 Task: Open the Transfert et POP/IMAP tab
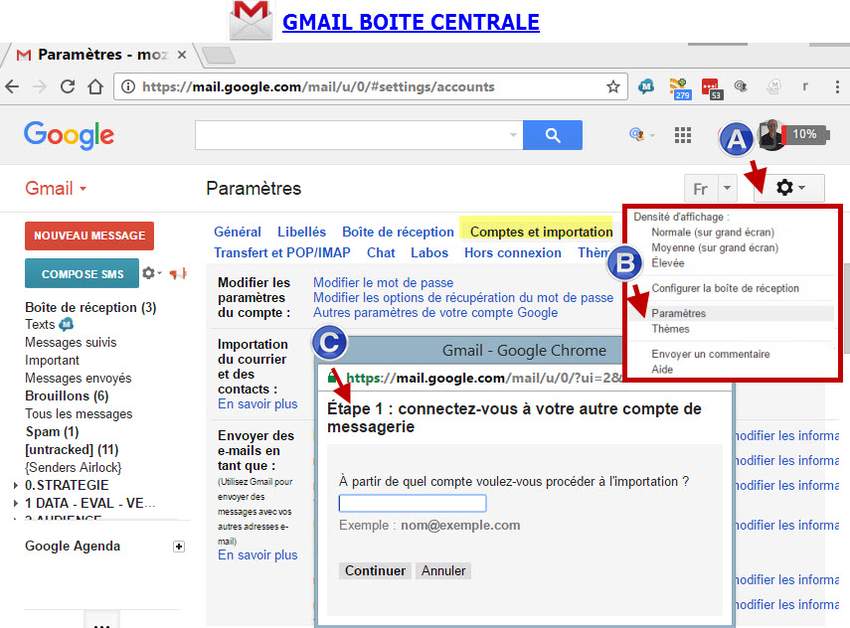282,253
